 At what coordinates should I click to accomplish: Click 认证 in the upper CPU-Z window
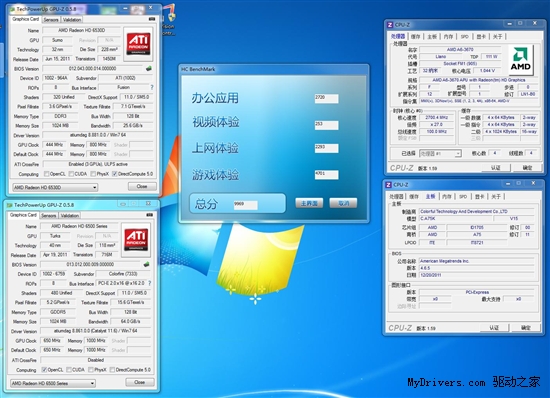496,168
